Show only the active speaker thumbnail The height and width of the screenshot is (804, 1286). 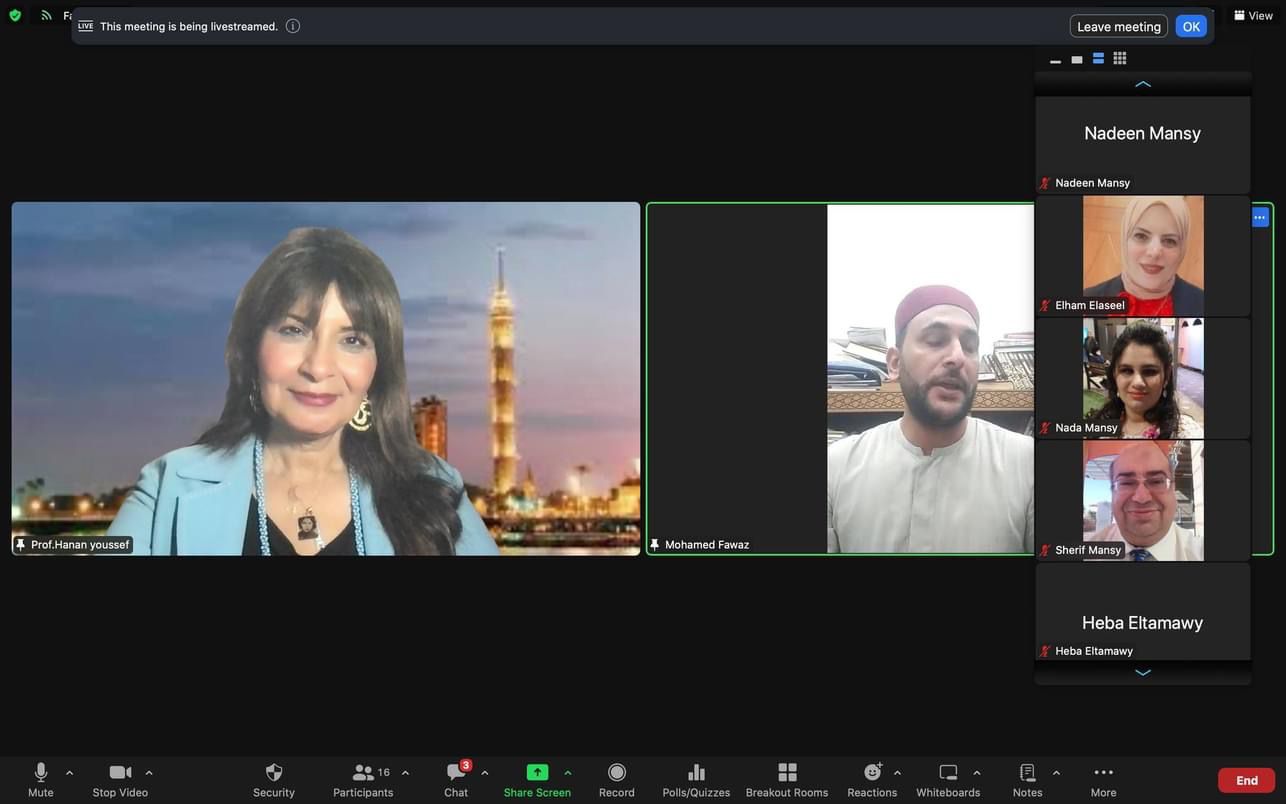[x=1077, y=59]
